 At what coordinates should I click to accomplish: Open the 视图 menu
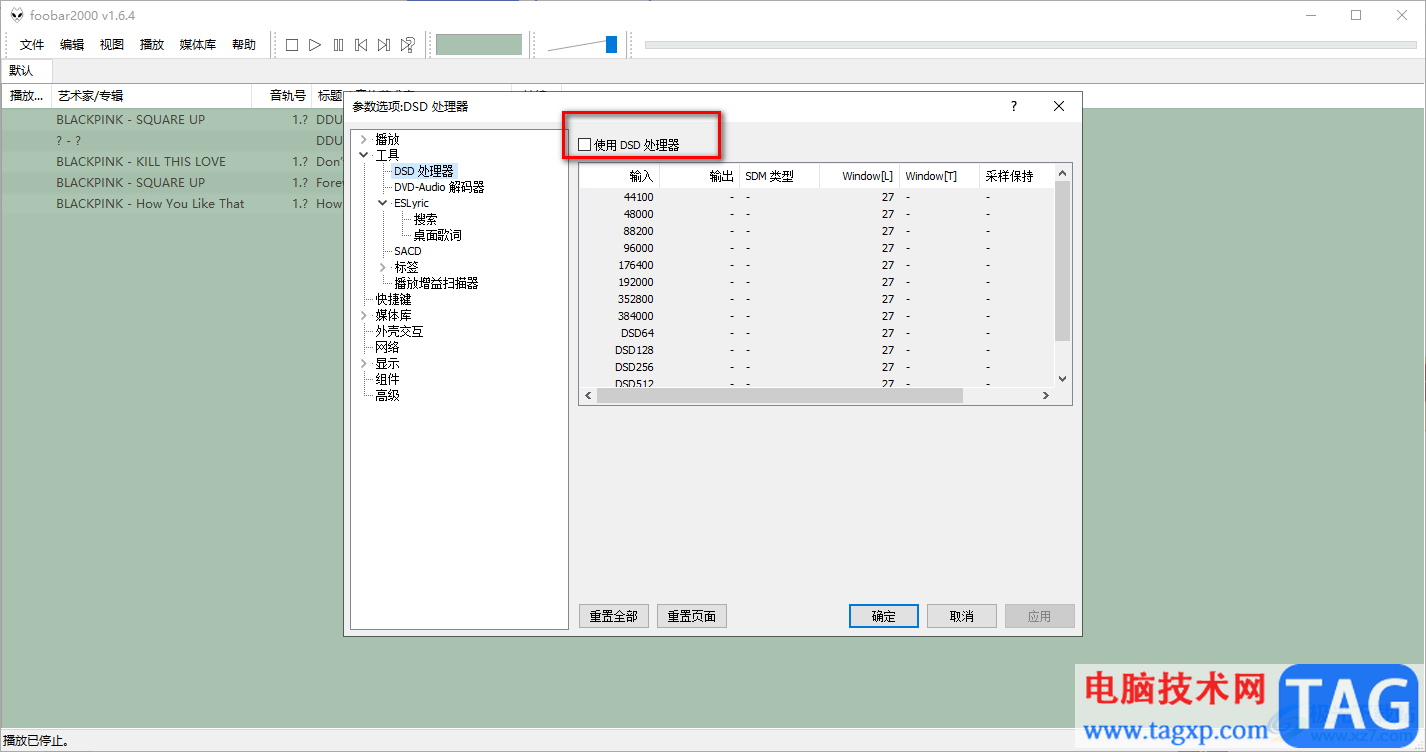[x=112, y=45]
